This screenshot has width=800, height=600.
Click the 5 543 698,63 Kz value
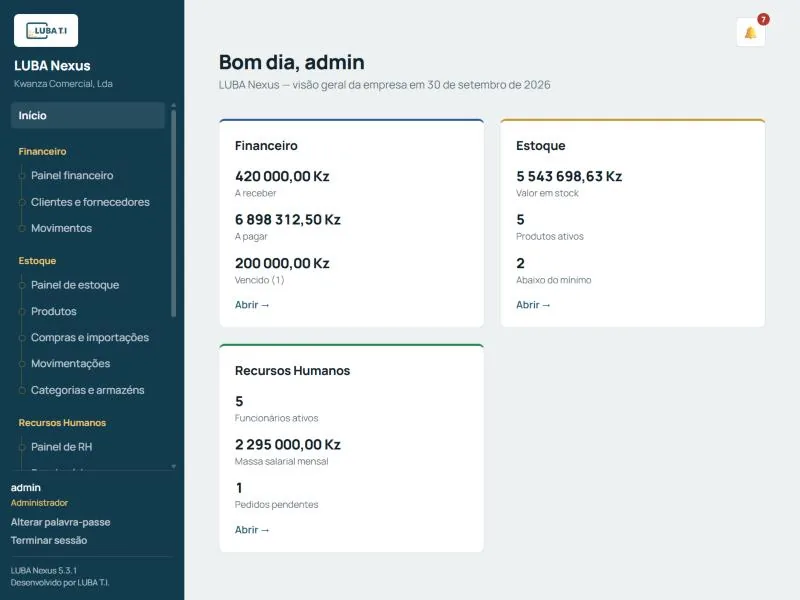[569, 176]
